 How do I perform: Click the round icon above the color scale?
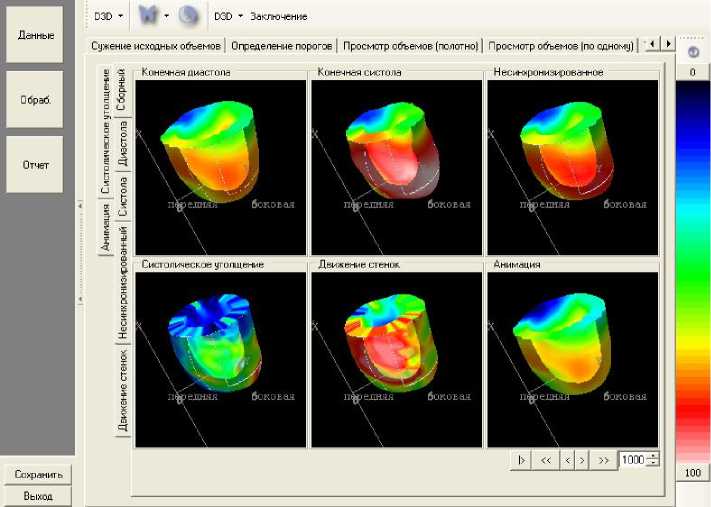click(693, 52)
